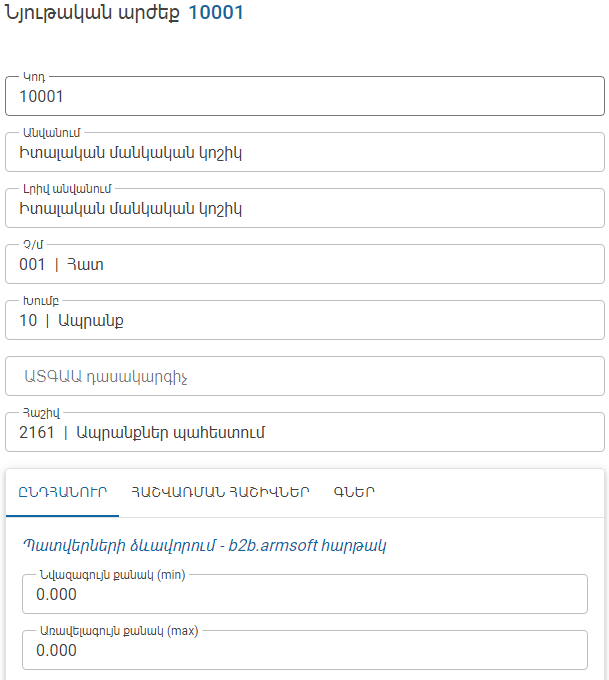Open the Խումբ group selector showing Ապրանք
This screenshot has height=680, width=609.
(304, 320)
